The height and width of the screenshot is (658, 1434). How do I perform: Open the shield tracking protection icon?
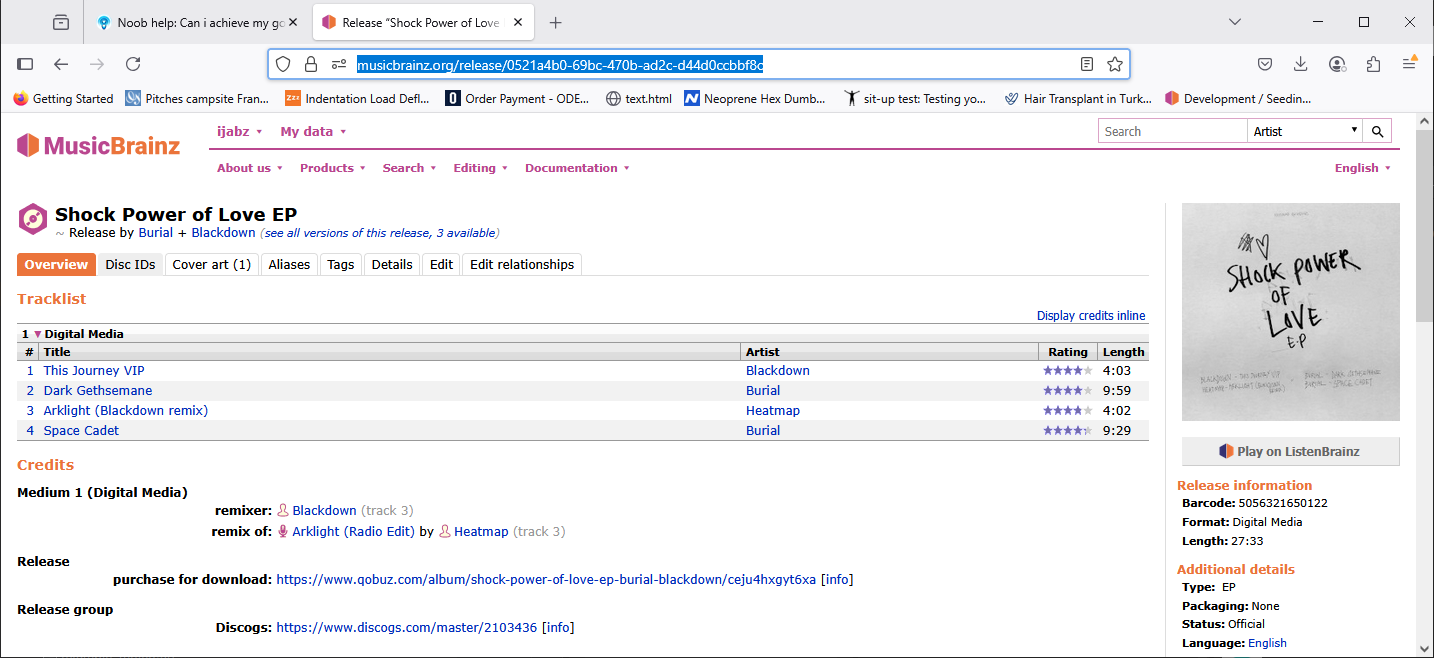click(283, 64)
